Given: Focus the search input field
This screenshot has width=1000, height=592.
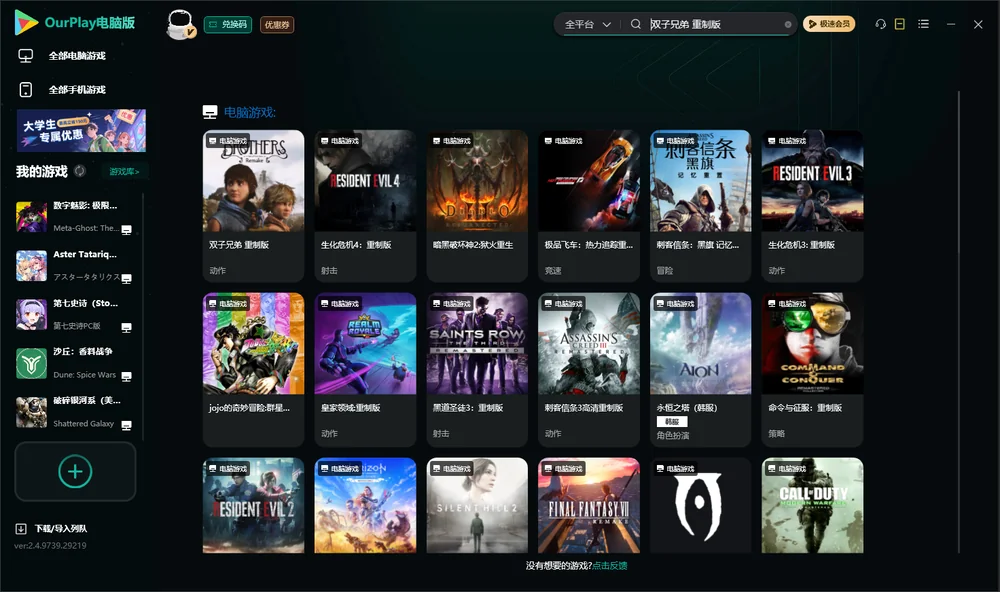Looking at the screenshot, I should 714,24.
